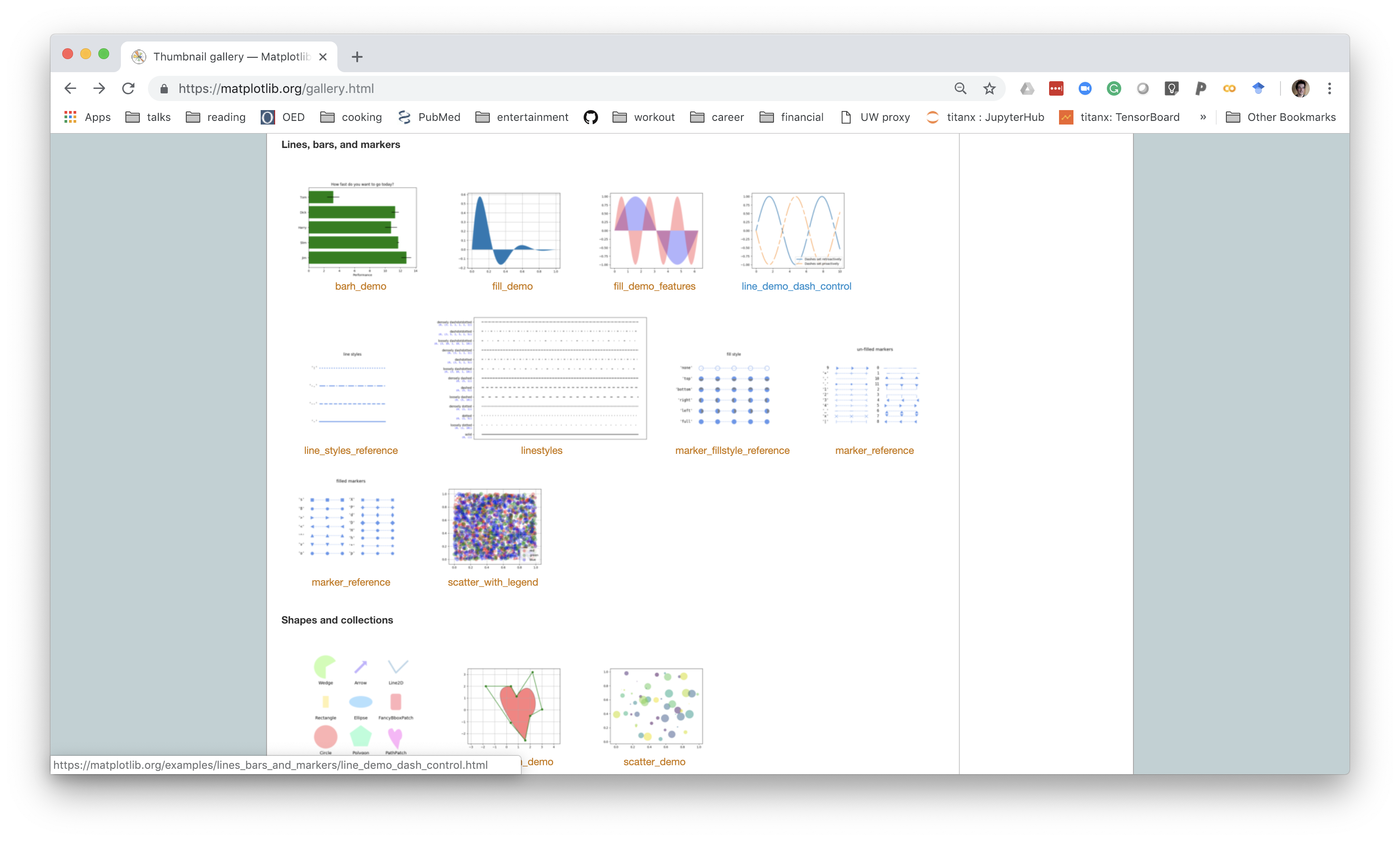Open the Chrome three-dot menu

click(x=1329, y=88)
